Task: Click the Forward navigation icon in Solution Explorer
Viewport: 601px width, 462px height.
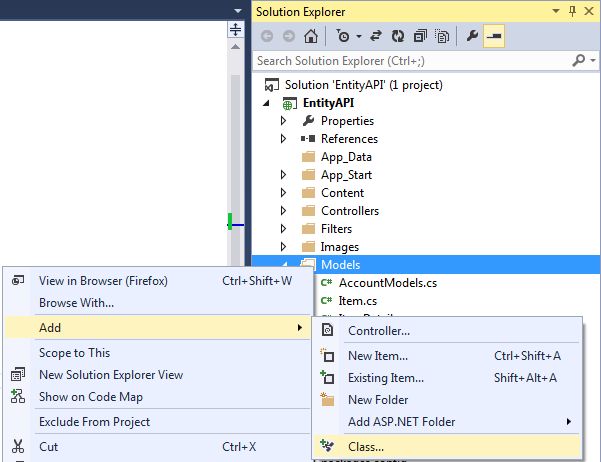Action: pos(289,36)
